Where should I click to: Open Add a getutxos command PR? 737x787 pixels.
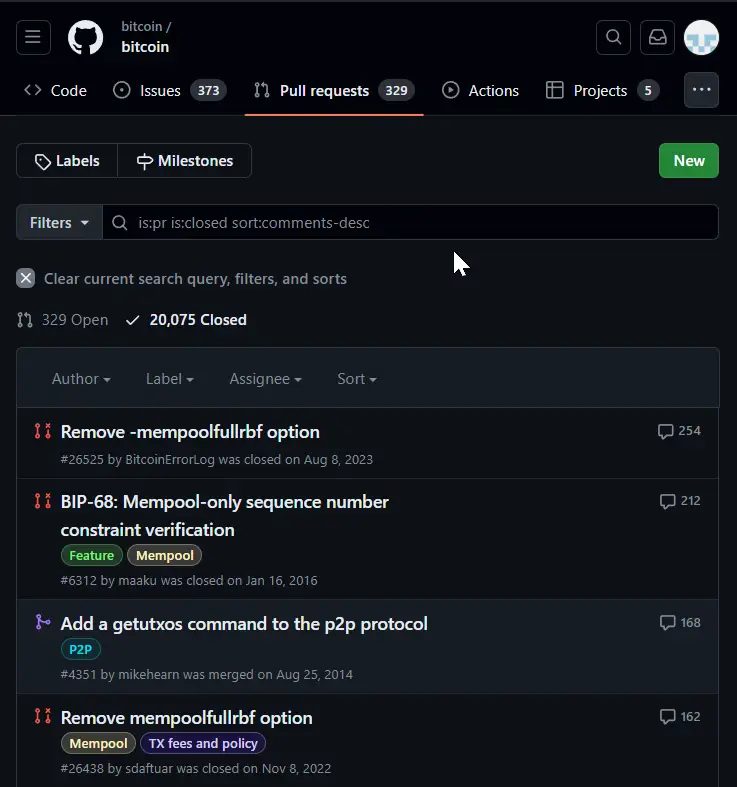pyautogui.click(x=244, y=624)
